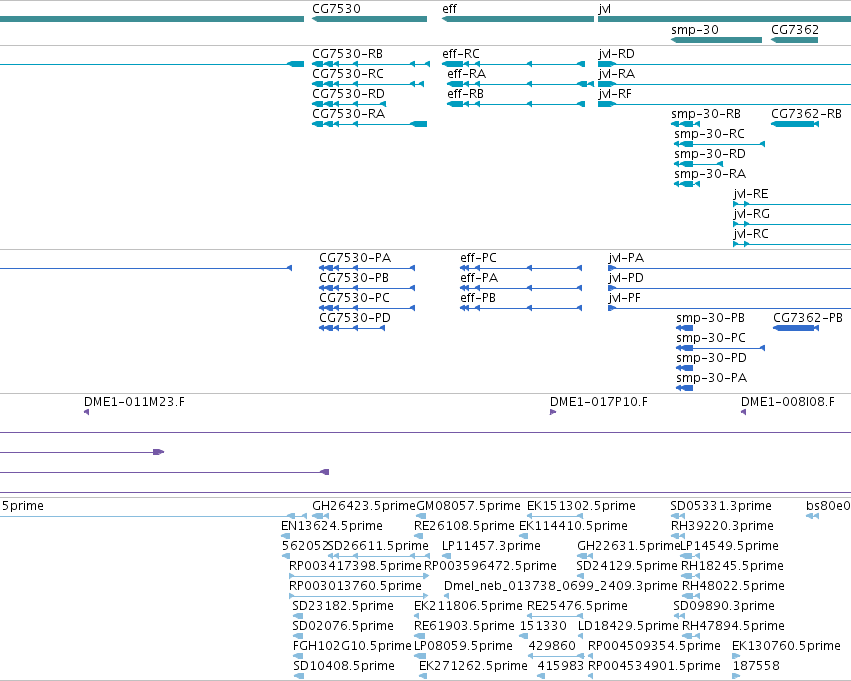The height and width of the screenshot is (681, 851).
Task: Click the jvl-PA protein label
Action: coord(626,258)
